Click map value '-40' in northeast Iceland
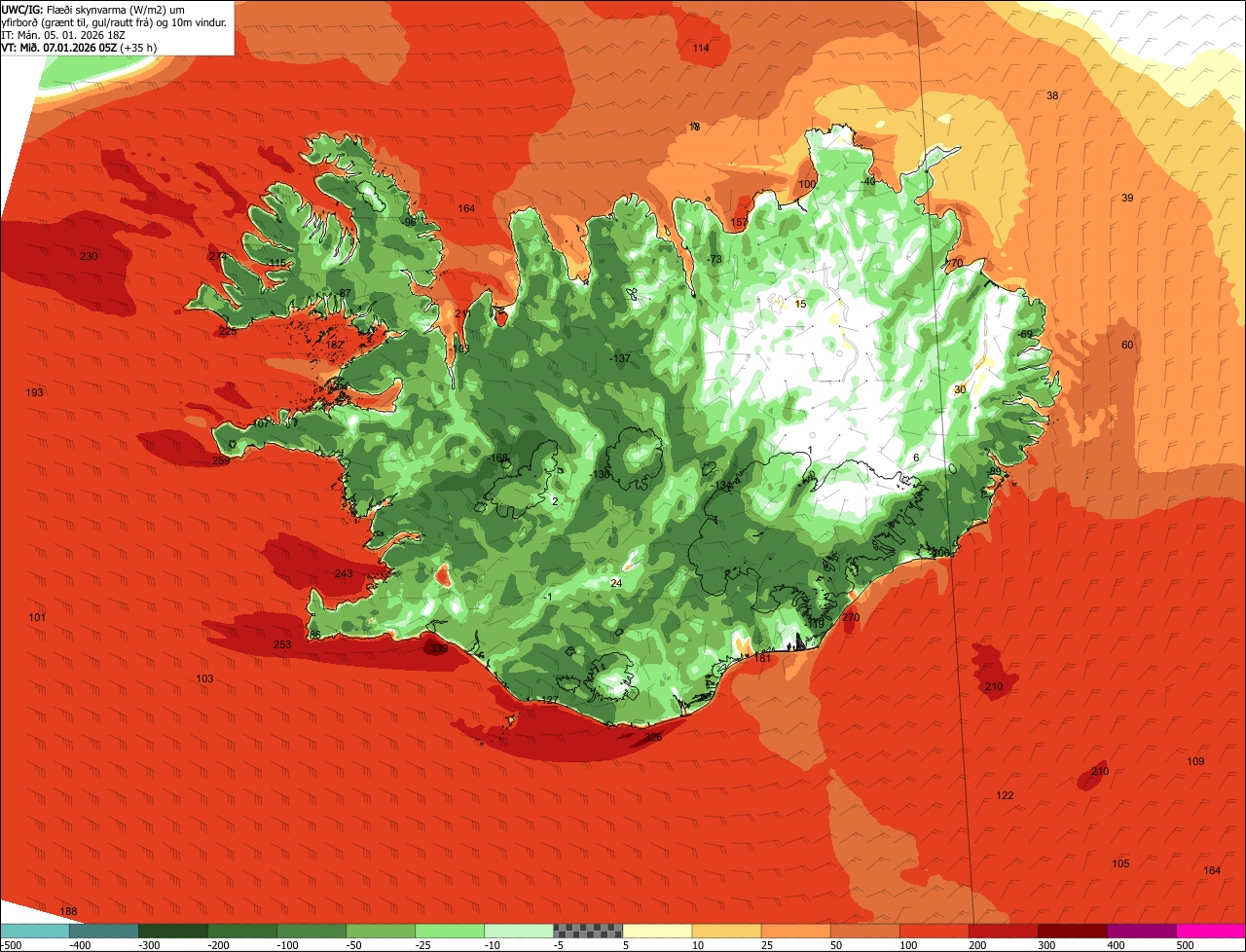Viewport: 1246px width, 952px height. click(x=868, y=181)
